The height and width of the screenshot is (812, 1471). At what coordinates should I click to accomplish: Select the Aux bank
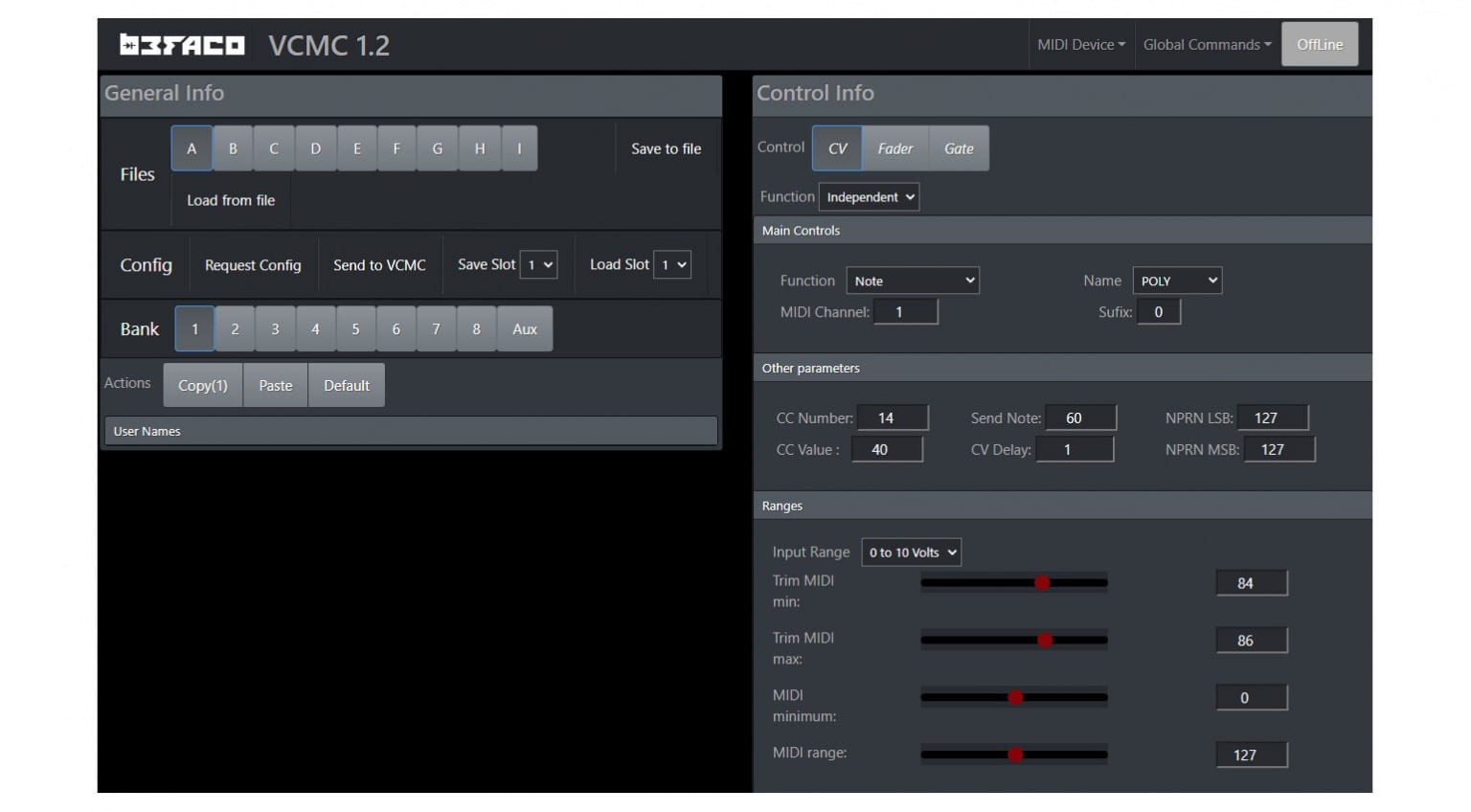point(525,328)
